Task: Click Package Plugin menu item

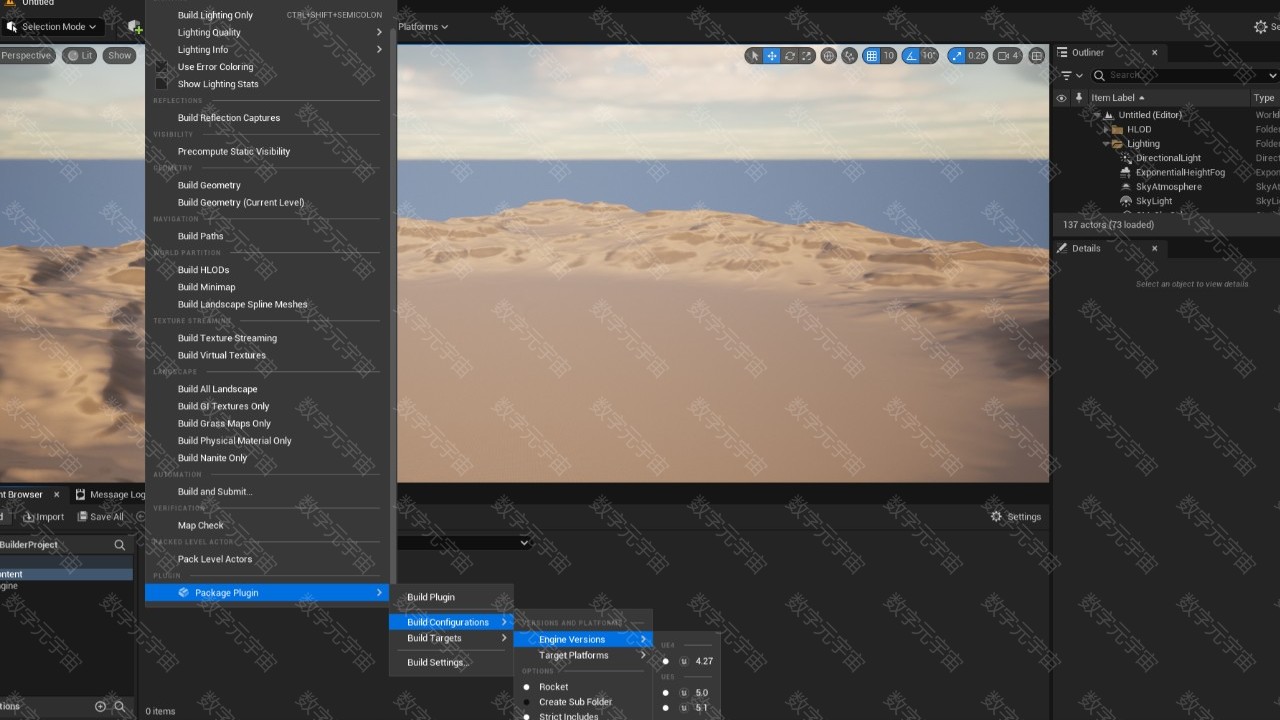Action: pyautogui.click(x=267, y=593)
